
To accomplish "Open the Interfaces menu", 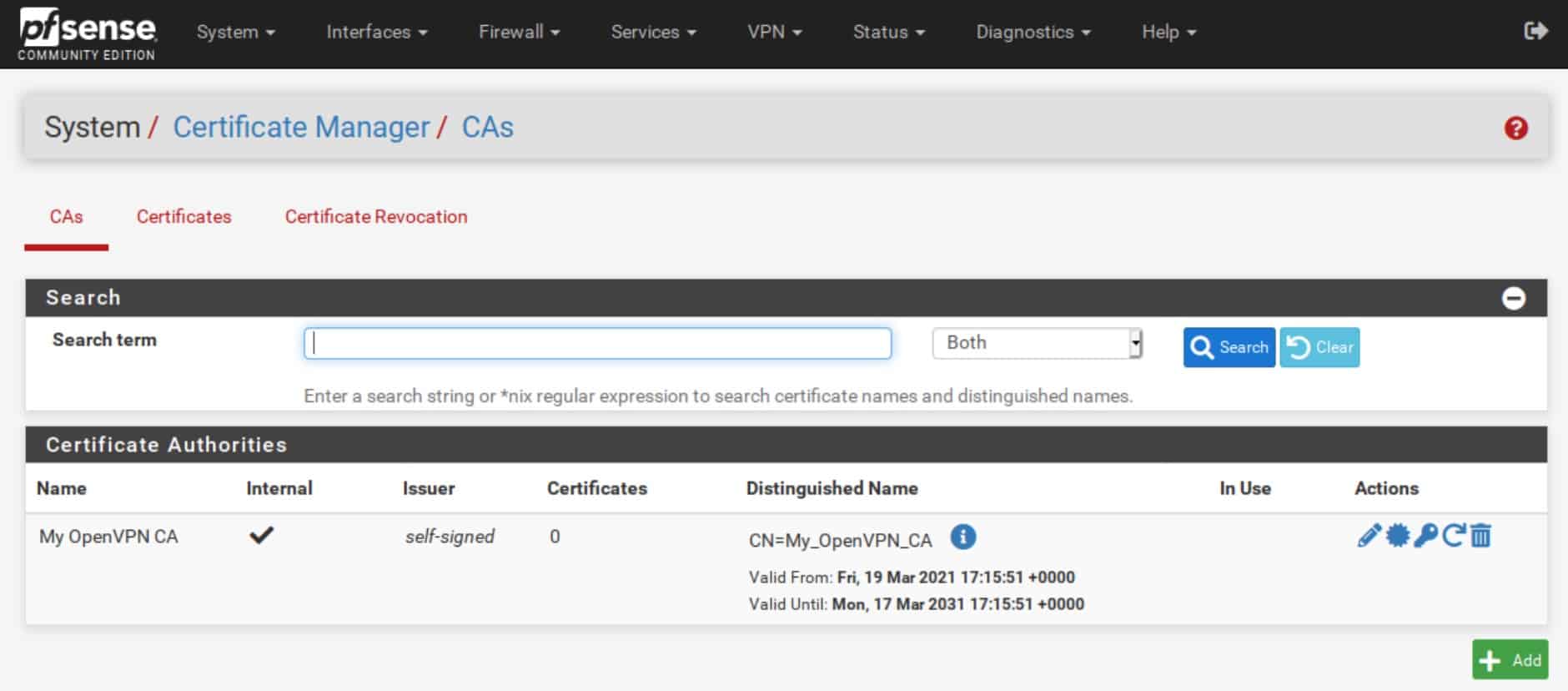I will (x=376, y=32).
